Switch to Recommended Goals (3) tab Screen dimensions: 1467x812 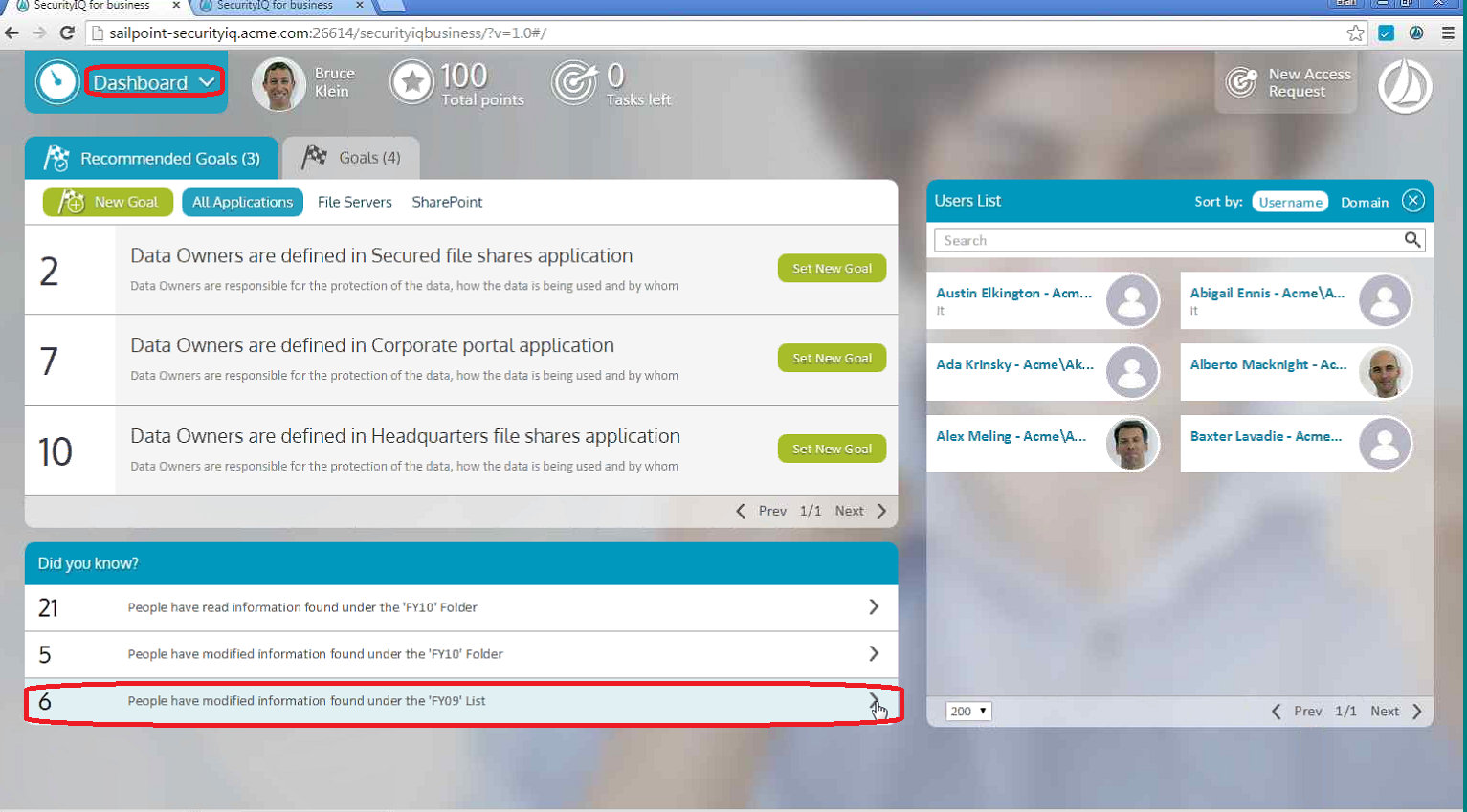pos(152,158)
